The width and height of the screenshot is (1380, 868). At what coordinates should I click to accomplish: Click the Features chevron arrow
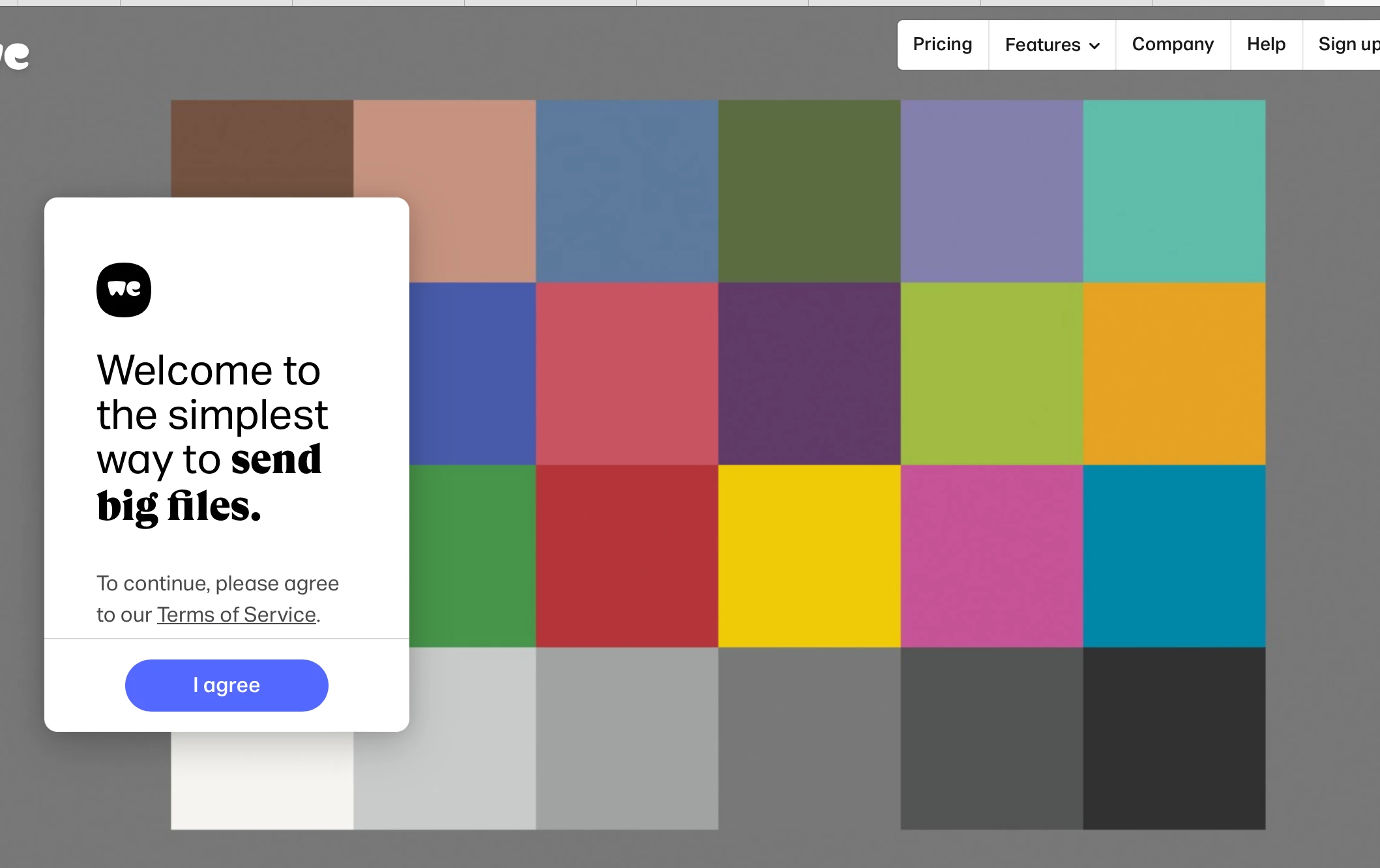[1095, 46]
